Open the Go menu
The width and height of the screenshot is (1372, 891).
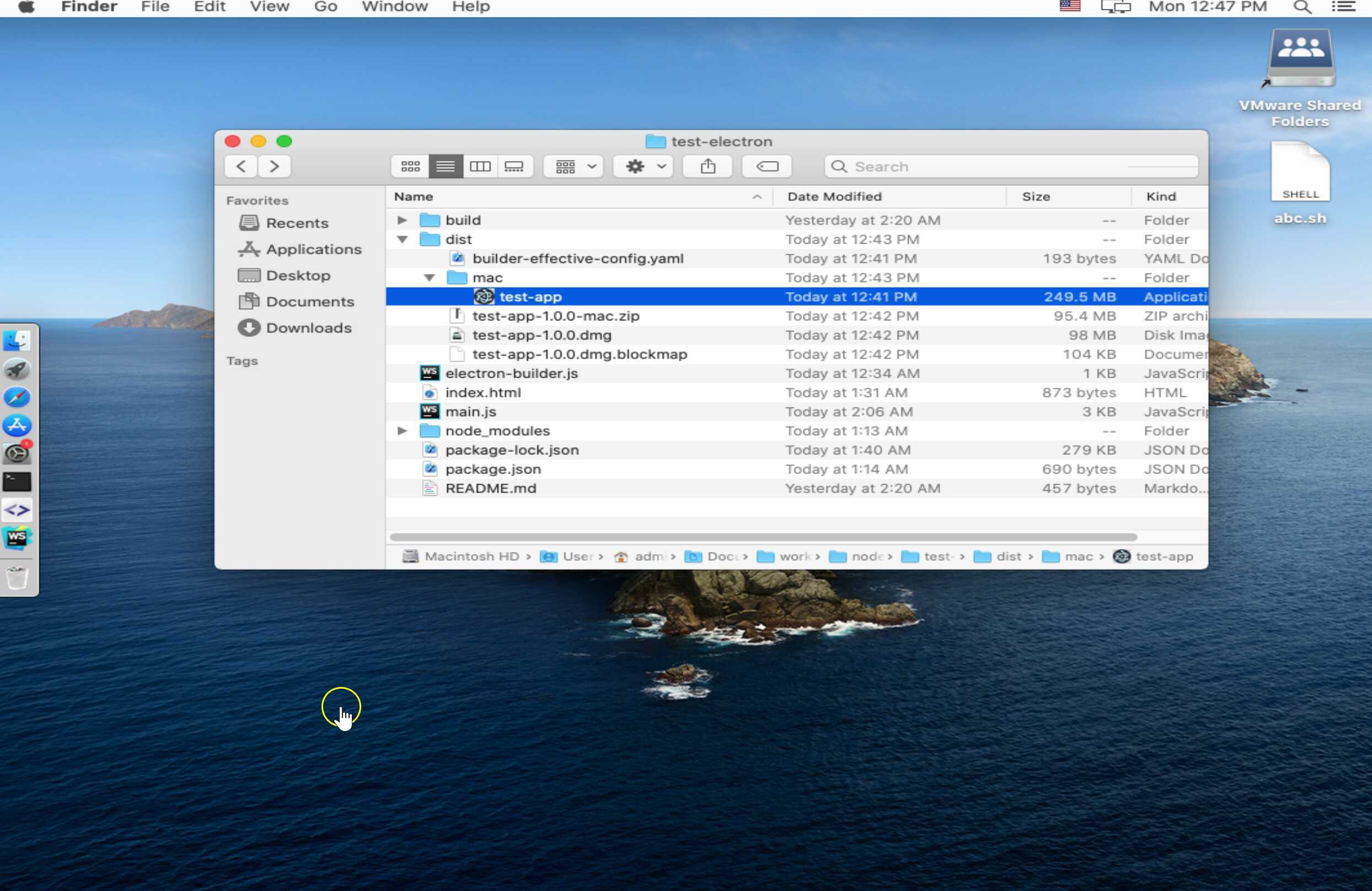point(326,7)
